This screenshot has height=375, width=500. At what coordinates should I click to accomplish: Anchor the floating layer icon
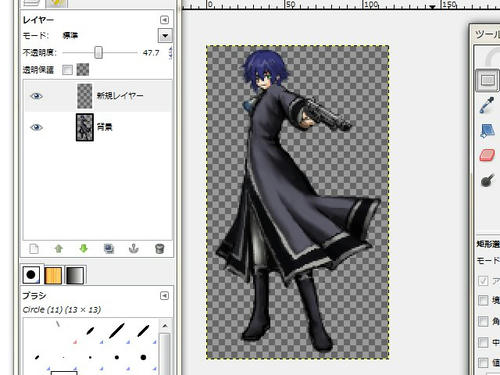[x=134, y=249]
